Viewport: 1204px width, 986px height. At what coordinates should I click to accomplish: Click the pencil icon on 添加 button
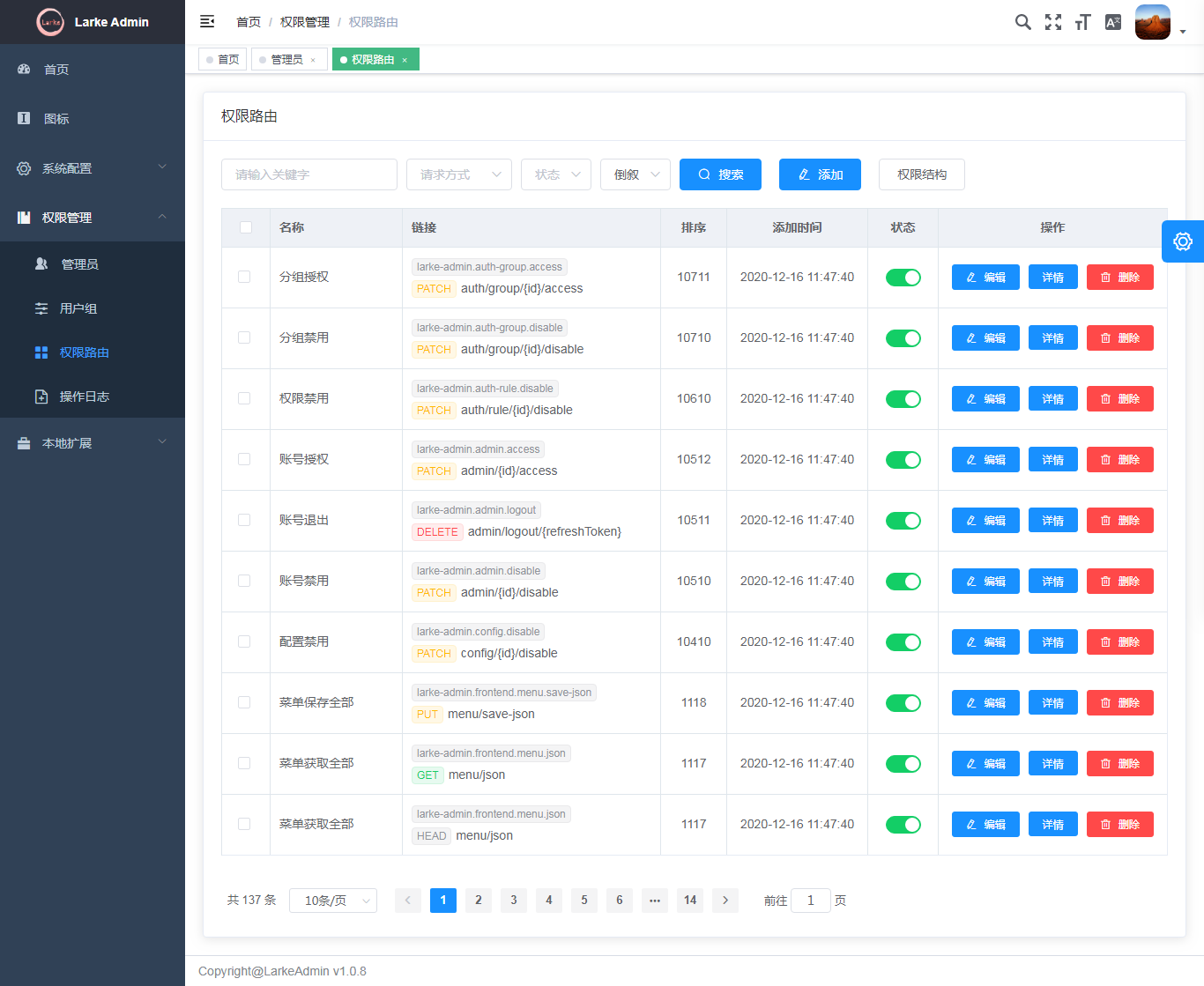coord(804,174)
